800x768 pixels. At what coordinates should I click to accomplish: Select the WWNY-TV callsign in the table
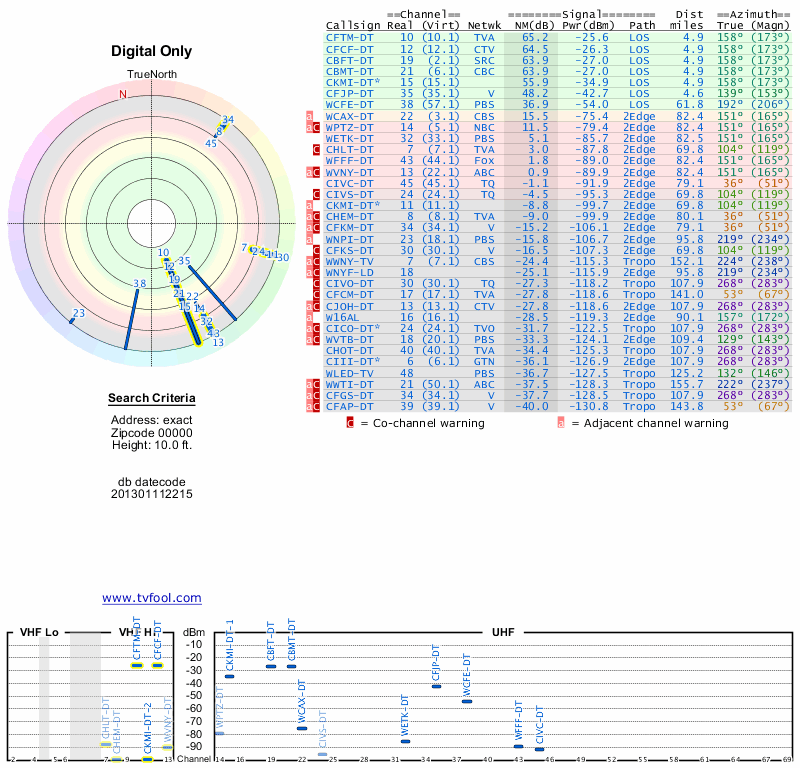[349, 261]
